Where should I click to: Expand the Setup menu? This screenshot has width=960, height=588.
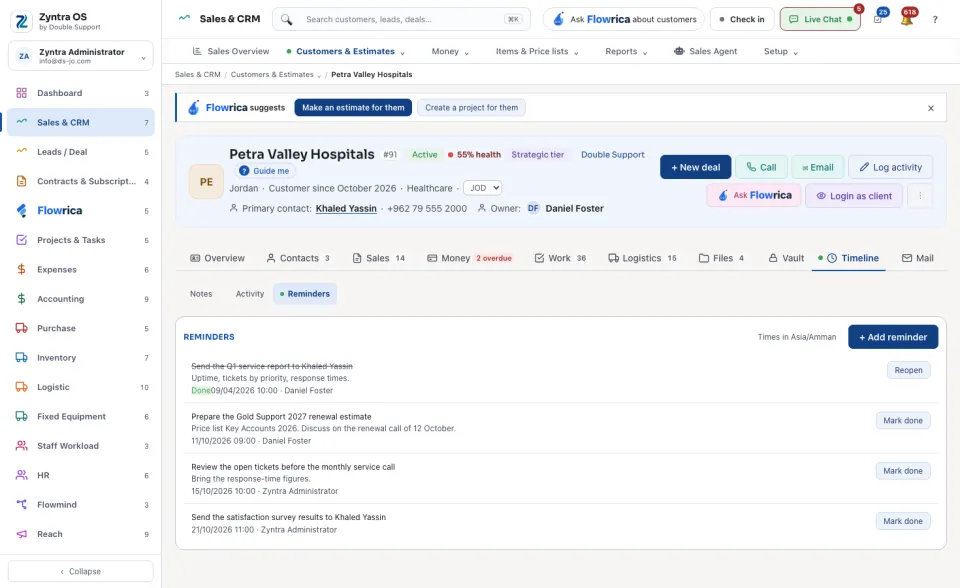[x=781, y=51]
